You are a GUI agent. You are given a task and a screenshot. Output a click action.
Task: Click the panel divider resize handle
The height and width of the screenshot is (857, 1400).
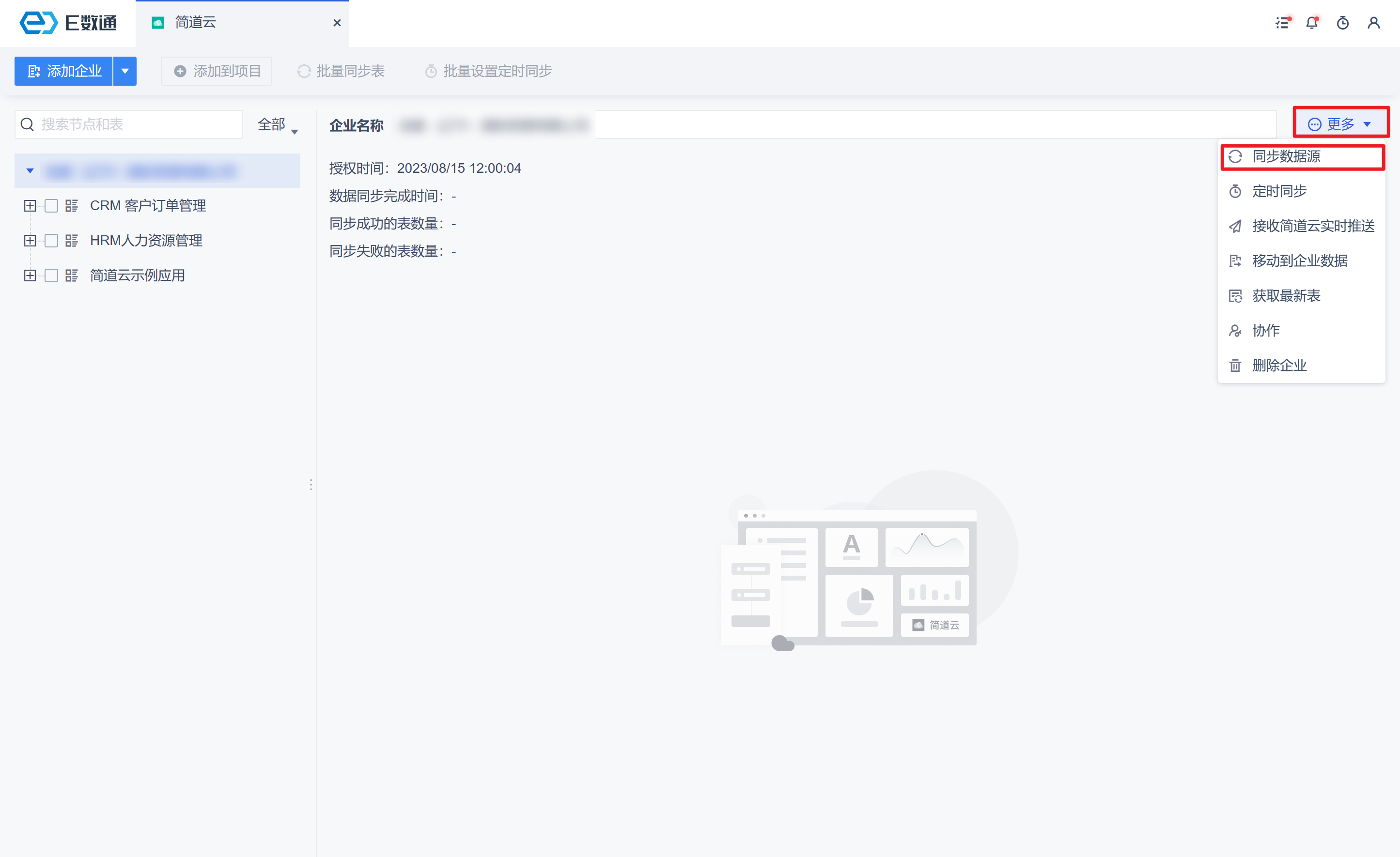point(311,485)
